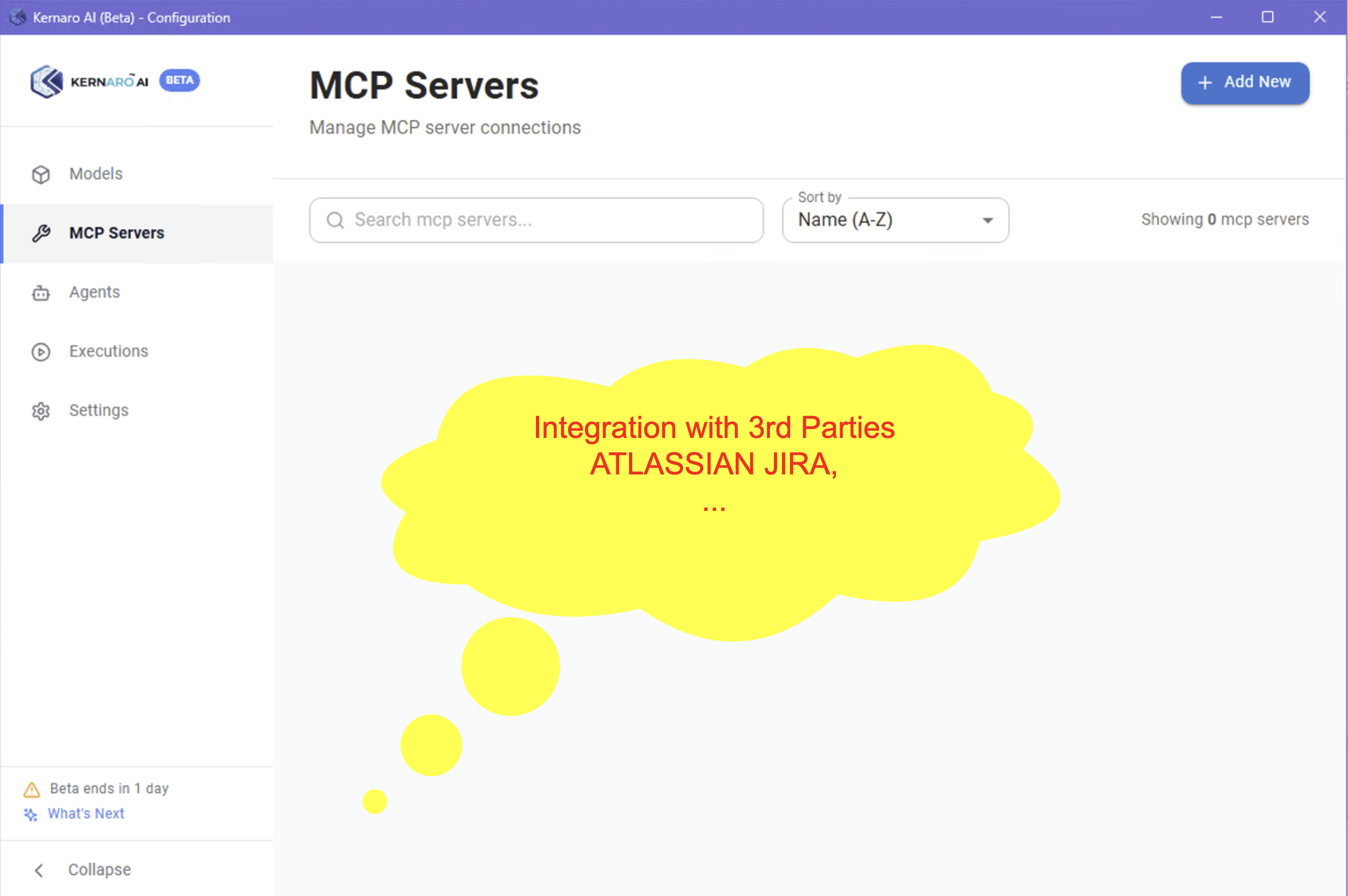Image resolution: width=1348 pixels, height=896 pixels.
Task: Close the Kernaro AI window
Action: (1319, 17)
